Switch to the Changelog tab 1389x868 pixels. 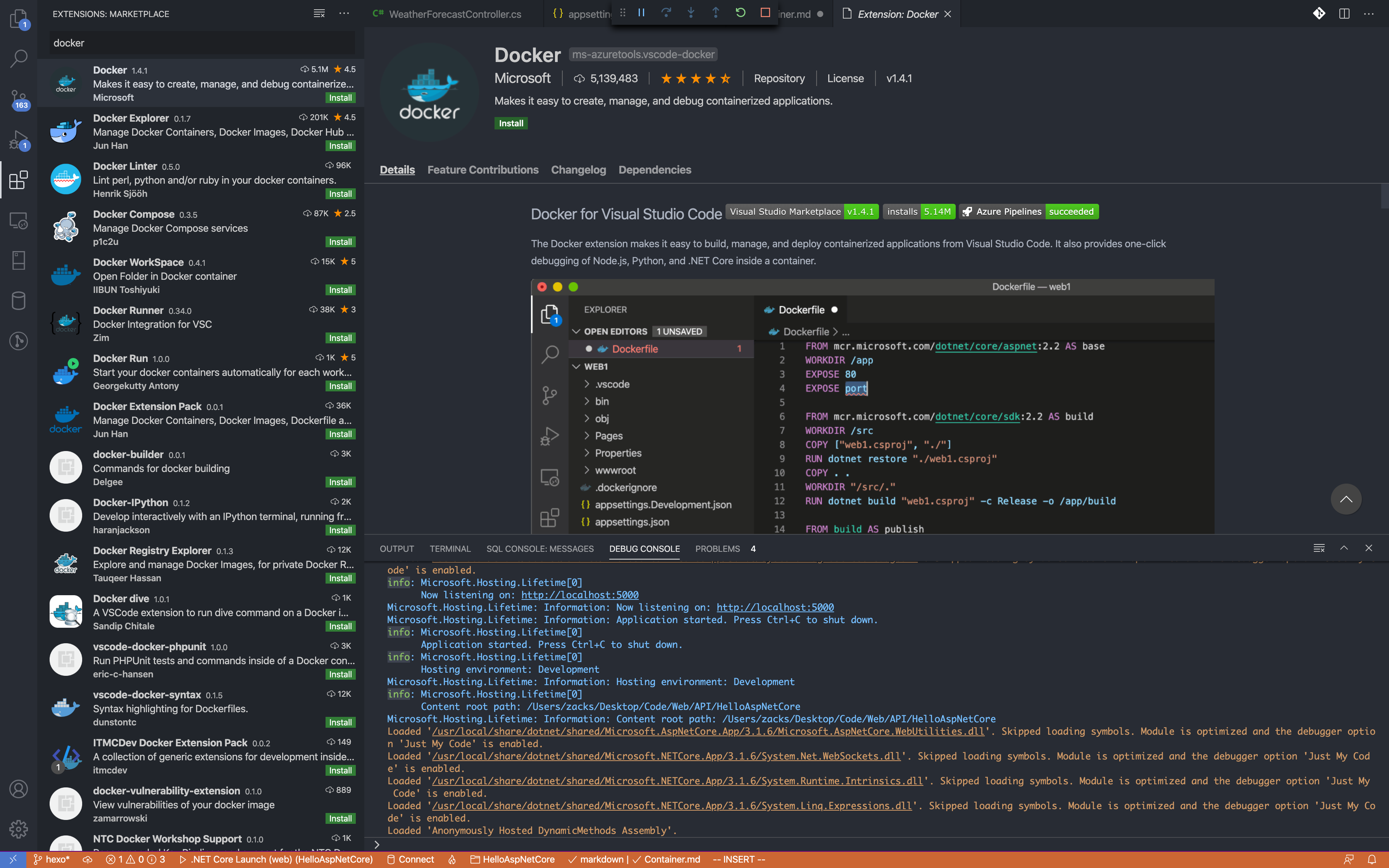[578, 170]
